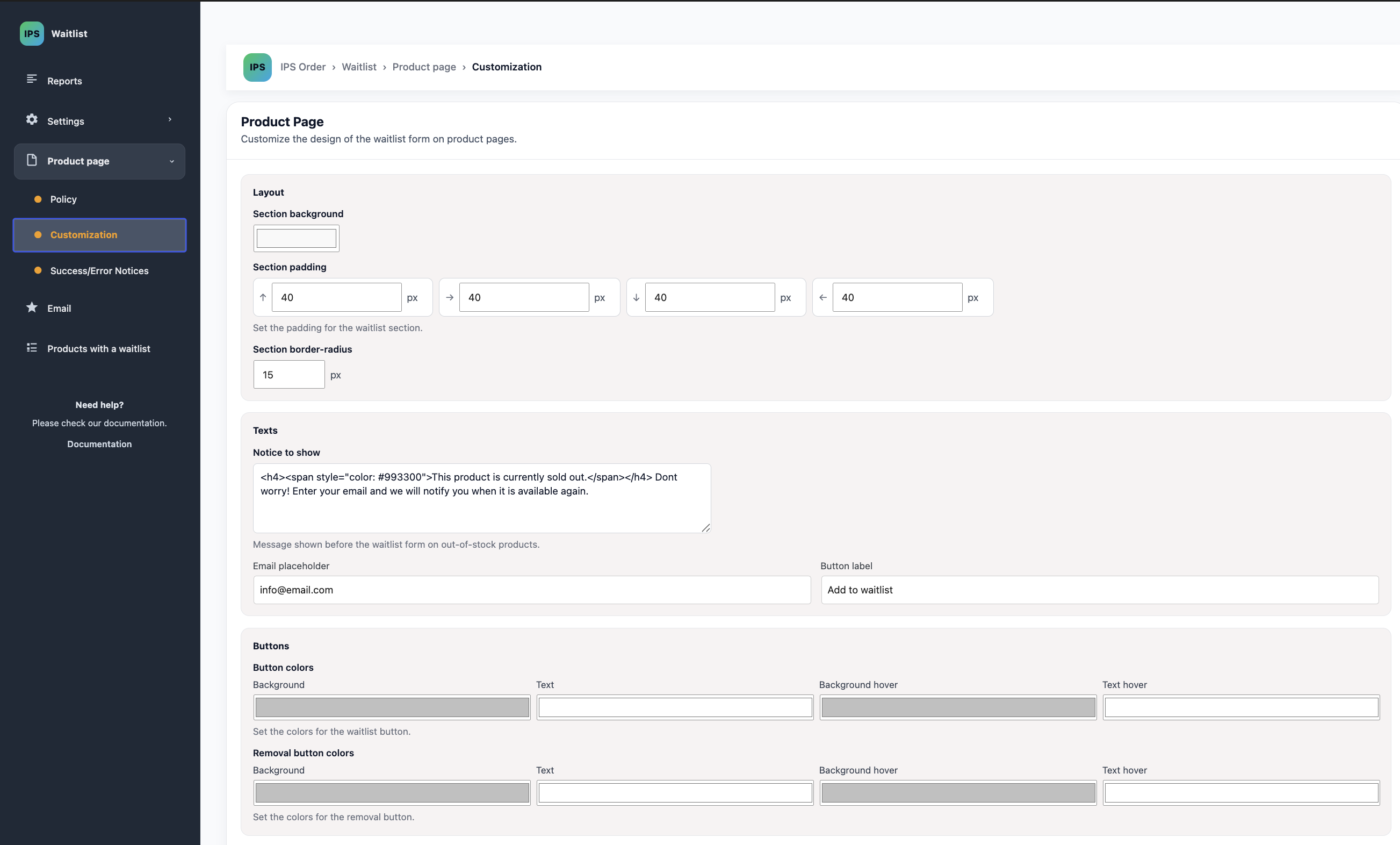Go to IPS Order breadcrumb
Viewport: 1400px width, 845px height.
coord(303,67)
